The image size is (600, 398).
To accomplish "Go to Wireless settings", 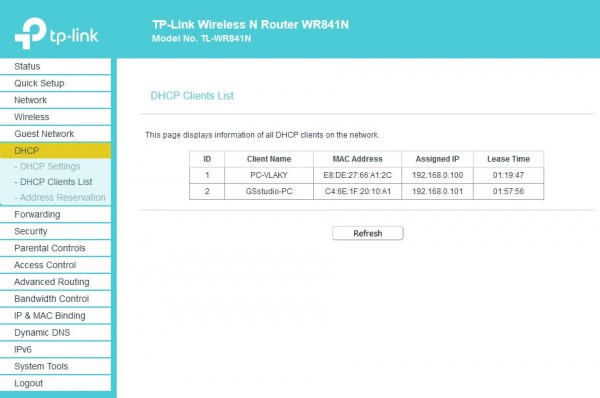I will pyautogui.click(x=55, y=117).
